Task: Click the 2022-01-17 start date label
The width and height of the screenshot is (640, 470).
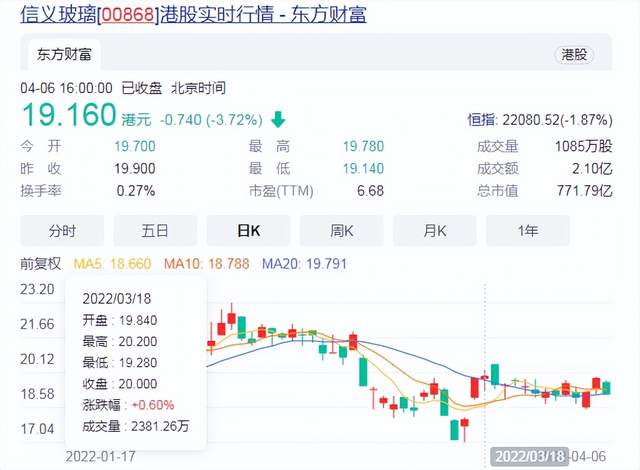Action: pyautogui.click(x=102, y=455)
